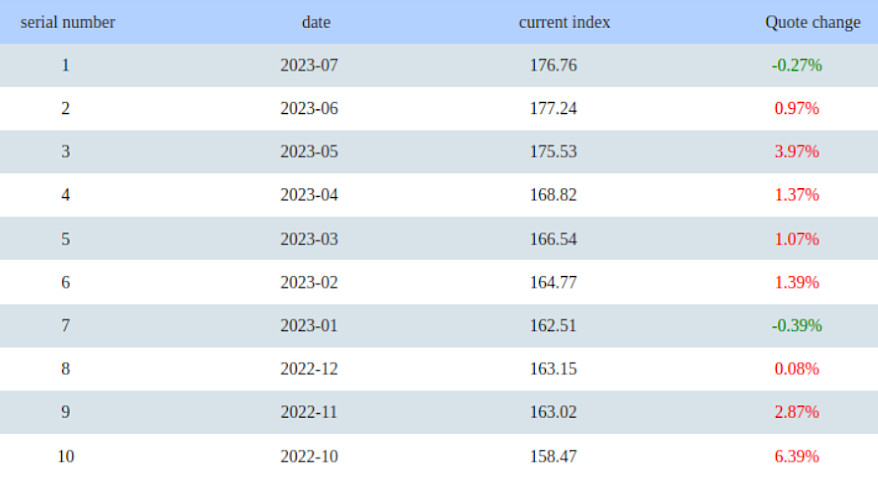Click the index value 166.54

pos(553,239)
